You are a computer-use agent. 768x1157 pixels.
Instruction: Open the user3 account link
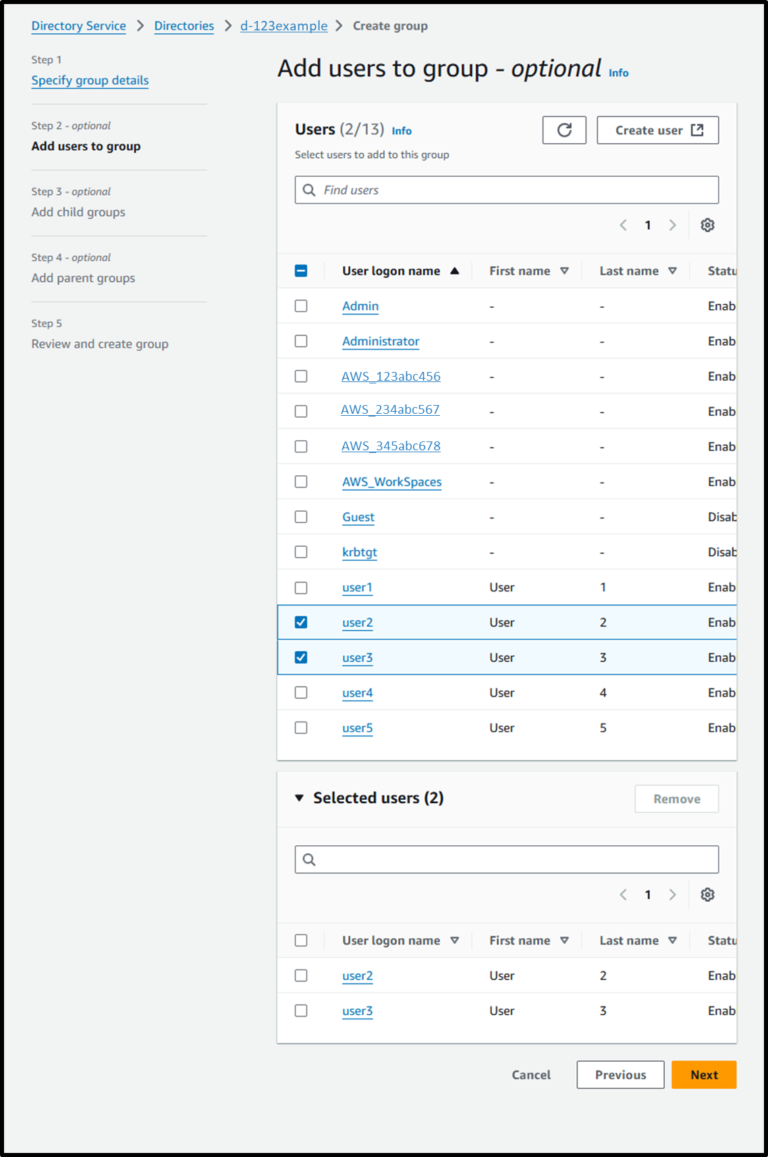pos(357,657)
